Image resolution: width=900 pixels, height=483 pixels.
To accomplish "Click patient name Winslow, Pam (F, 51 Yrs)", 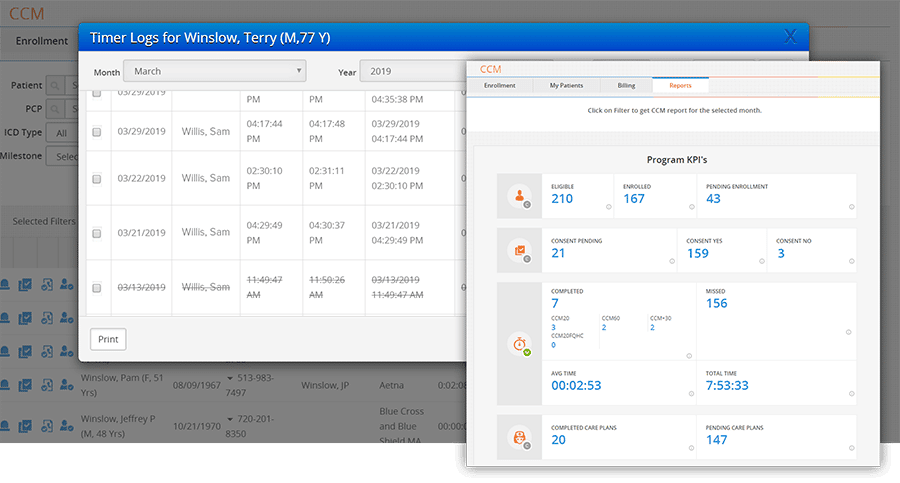I will tap(122, 385).
